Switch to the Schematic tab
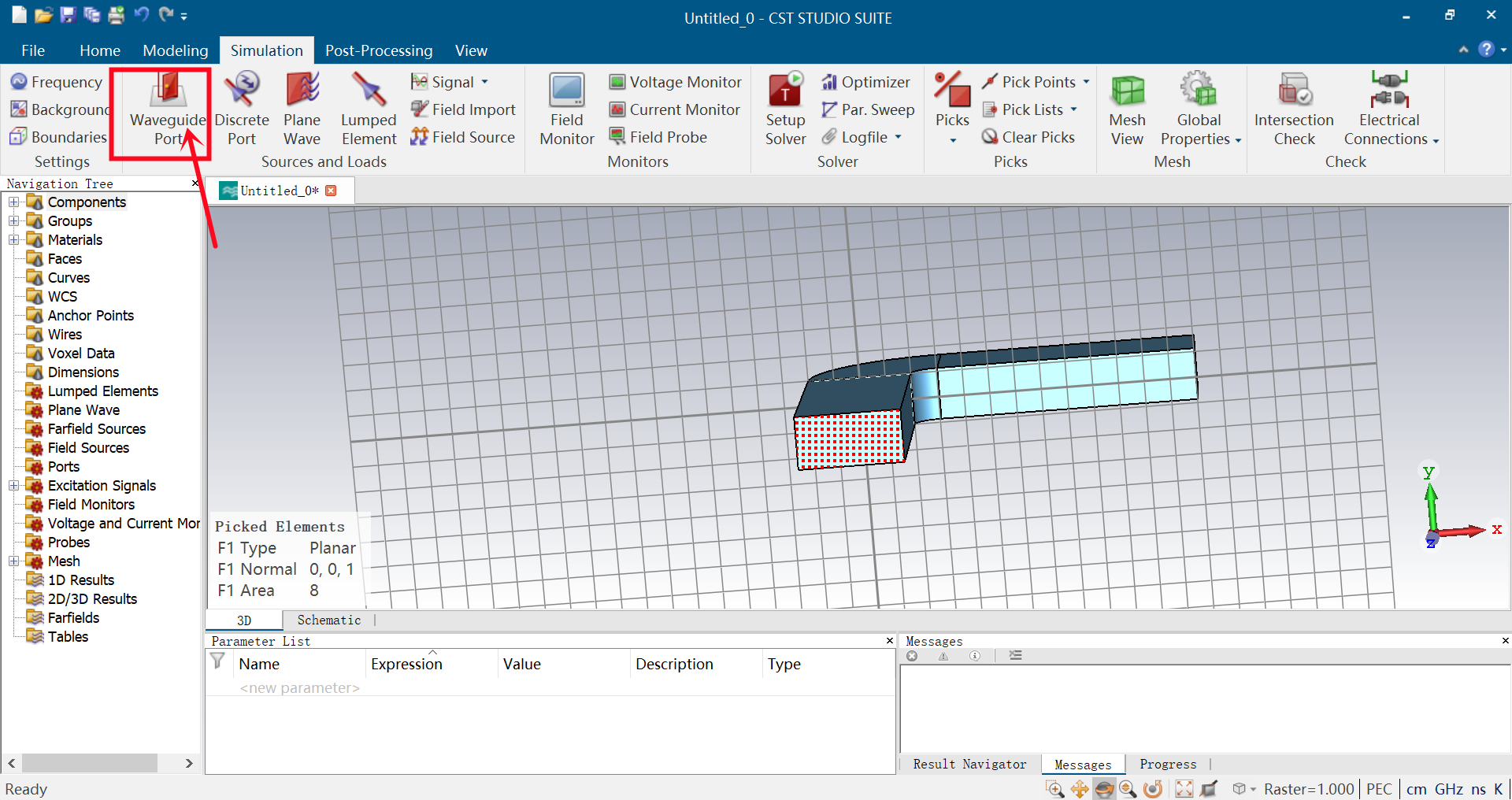Image resolution: width=1512 pixels, height=800 pixels. (x=329, y=620)
